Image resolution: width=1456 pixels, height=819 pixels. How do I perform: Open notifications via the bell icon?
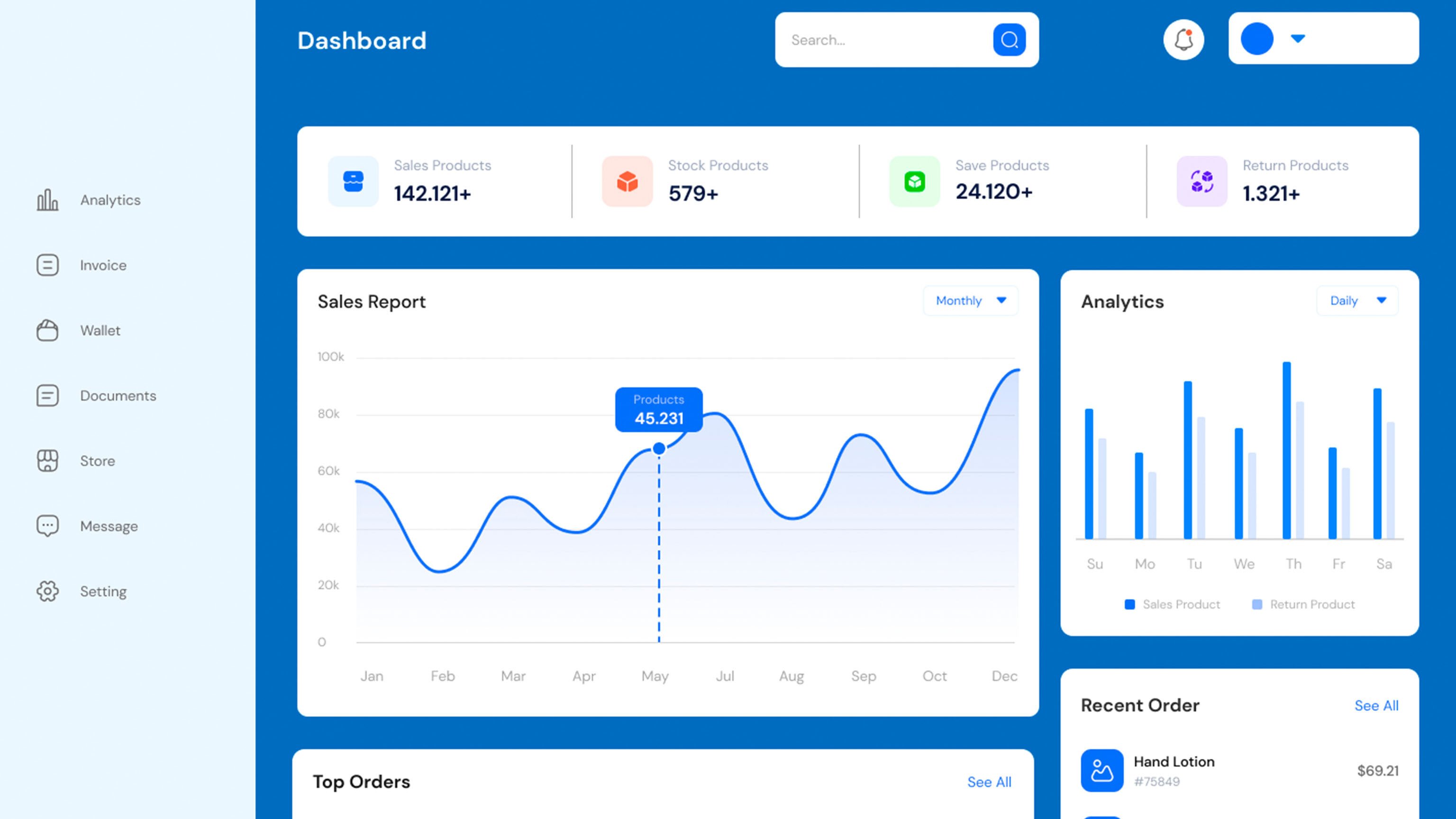click(1183, 39)
